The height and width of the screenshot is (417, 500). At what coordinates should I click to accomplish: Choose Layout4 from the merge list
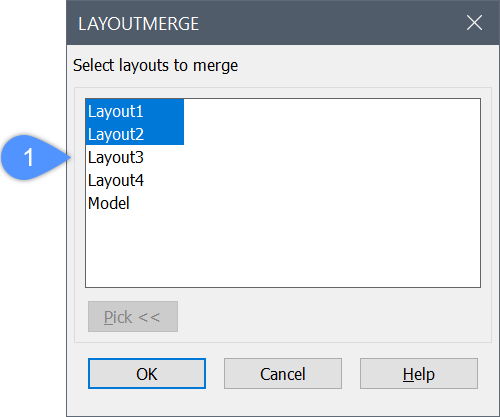click(x=116, y=180)
